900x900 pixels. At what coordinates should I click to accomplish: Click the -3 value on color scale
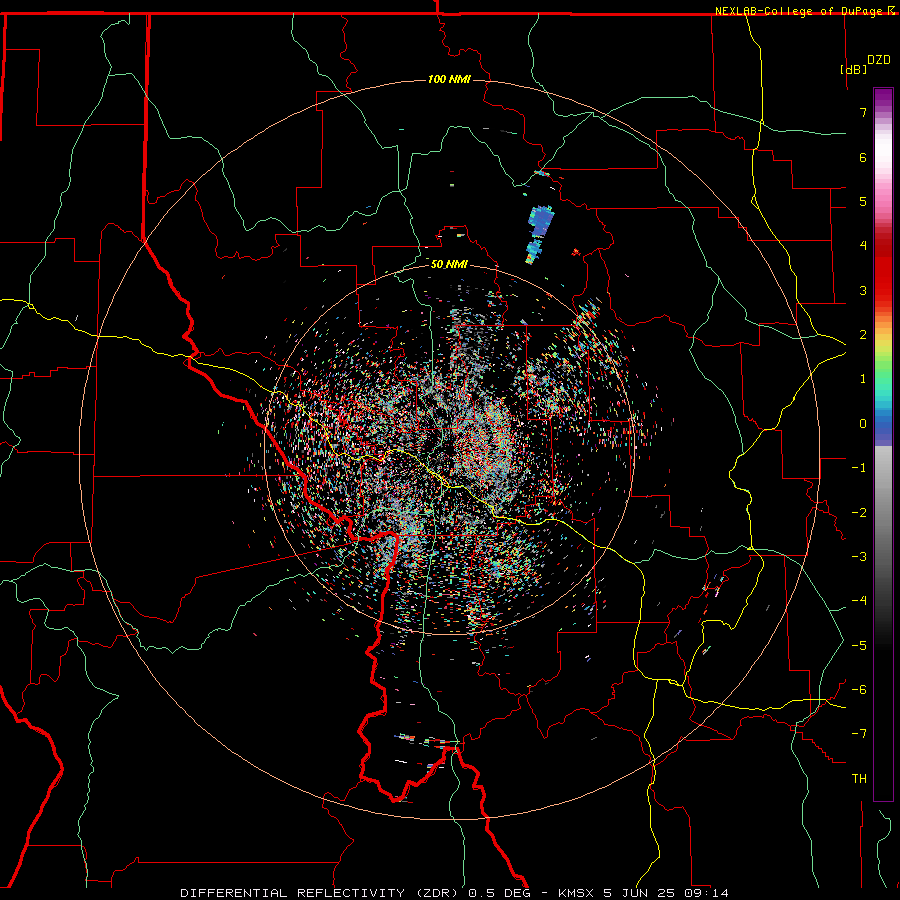(x=859, y=557)
